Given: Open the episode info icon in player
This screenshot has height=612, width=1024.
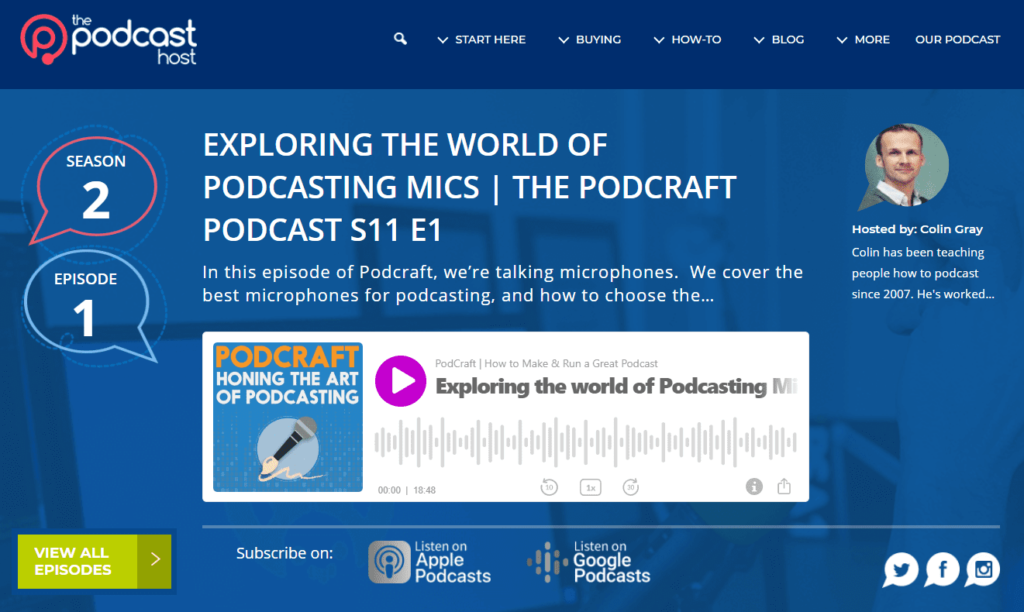Looking at the screenshot, I should [753, 486].
